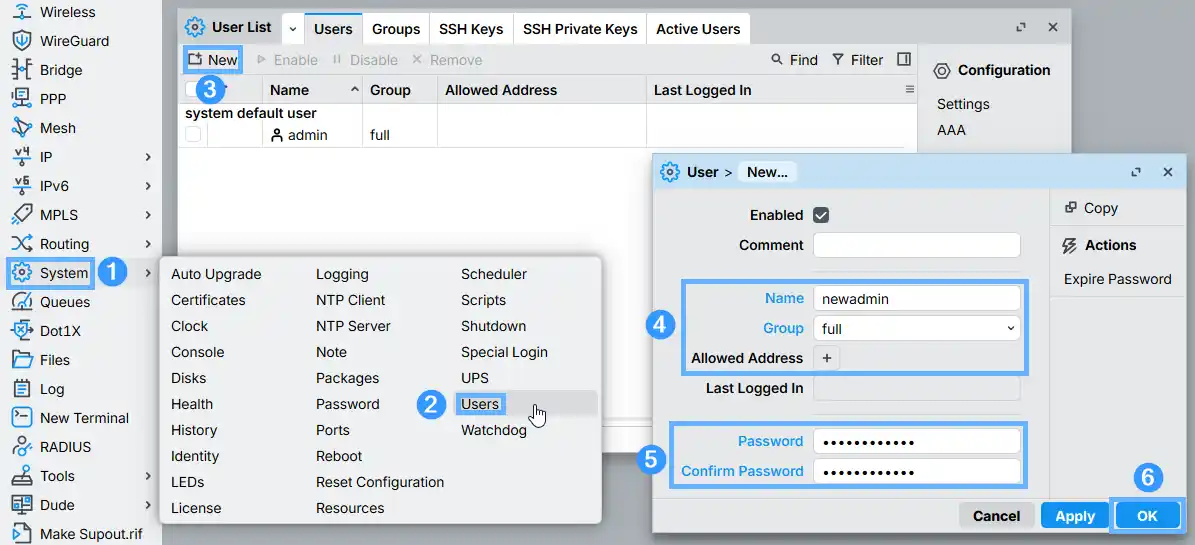This screenshot has width=1195, height=545.
Task: Expand the Dude submenu arrow
Action: click(x=148, y=504)
